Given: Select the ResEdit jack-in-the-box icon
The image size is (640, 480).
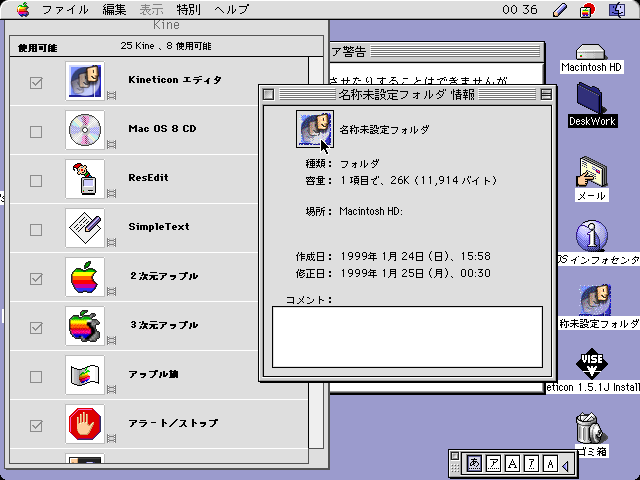Looking at the screenshot, I should pos(85,179).
